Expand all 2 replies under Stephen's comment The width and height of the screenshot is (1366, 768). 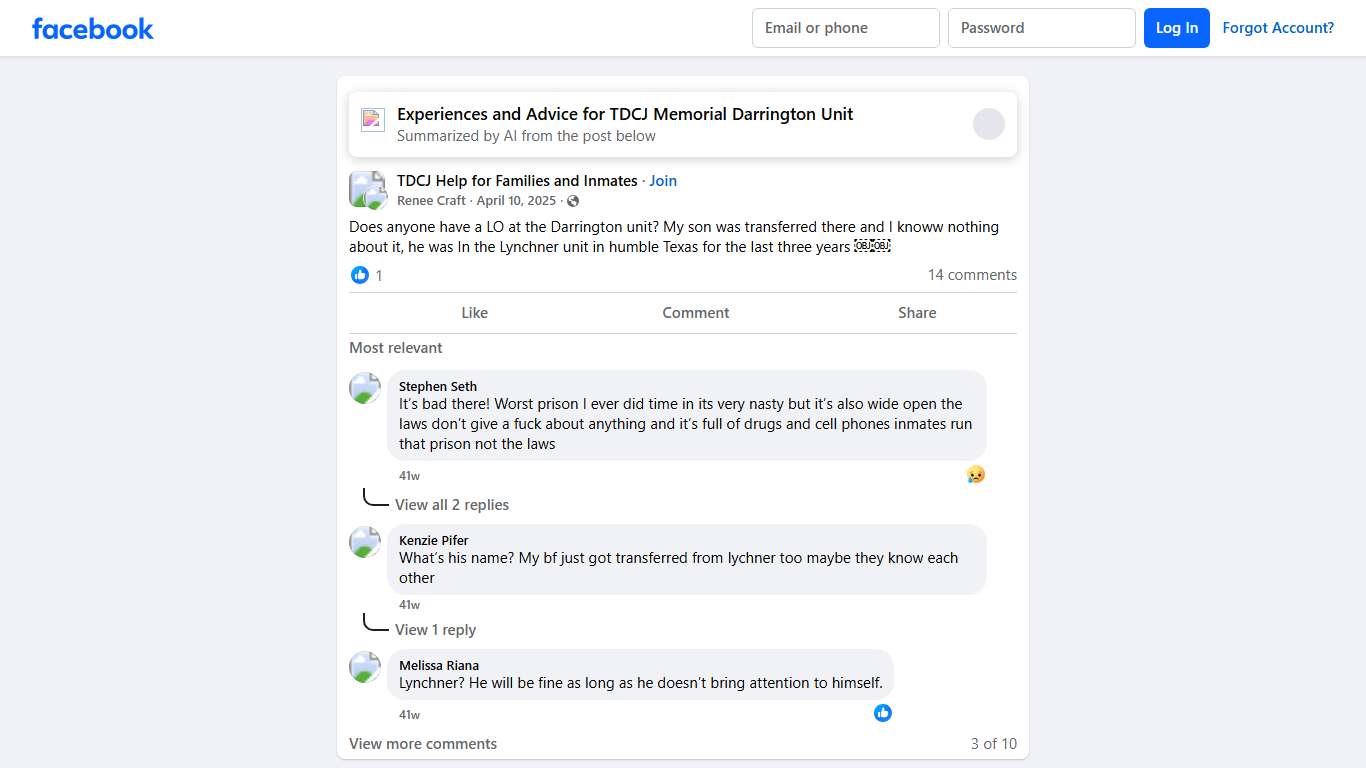[451, 505]
